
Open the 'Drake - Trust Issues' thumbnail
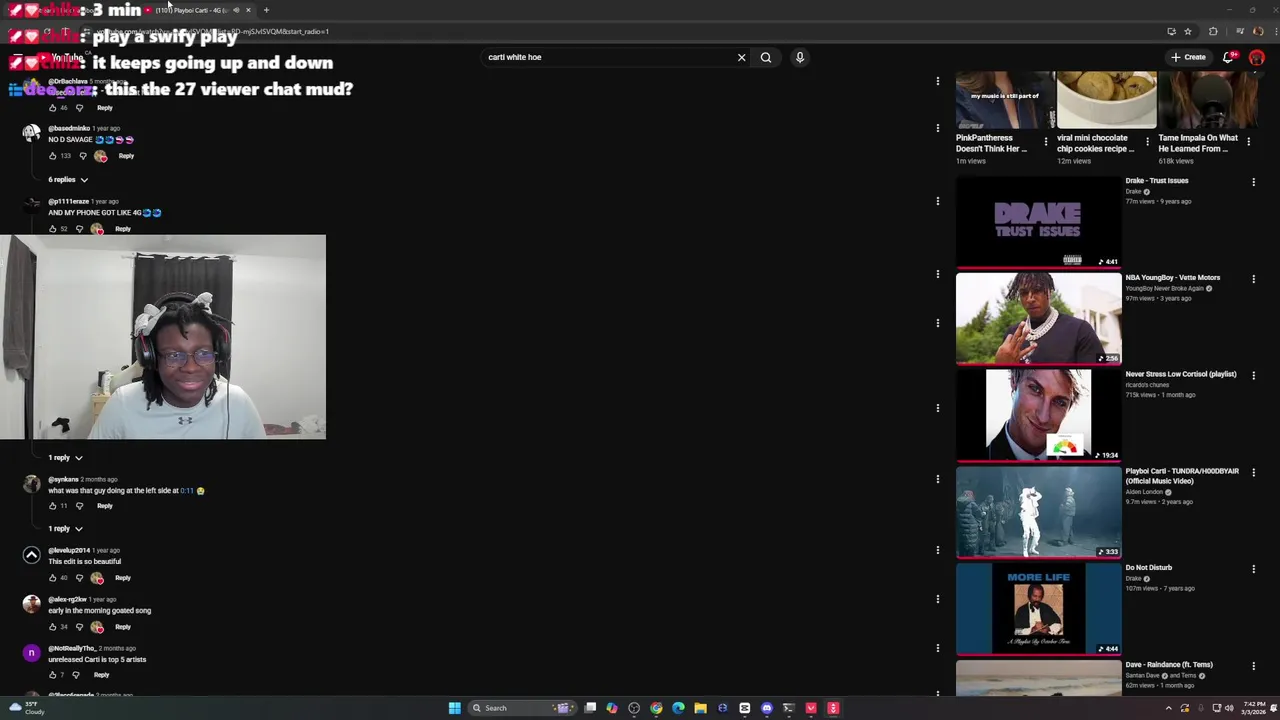point(1039,222)
